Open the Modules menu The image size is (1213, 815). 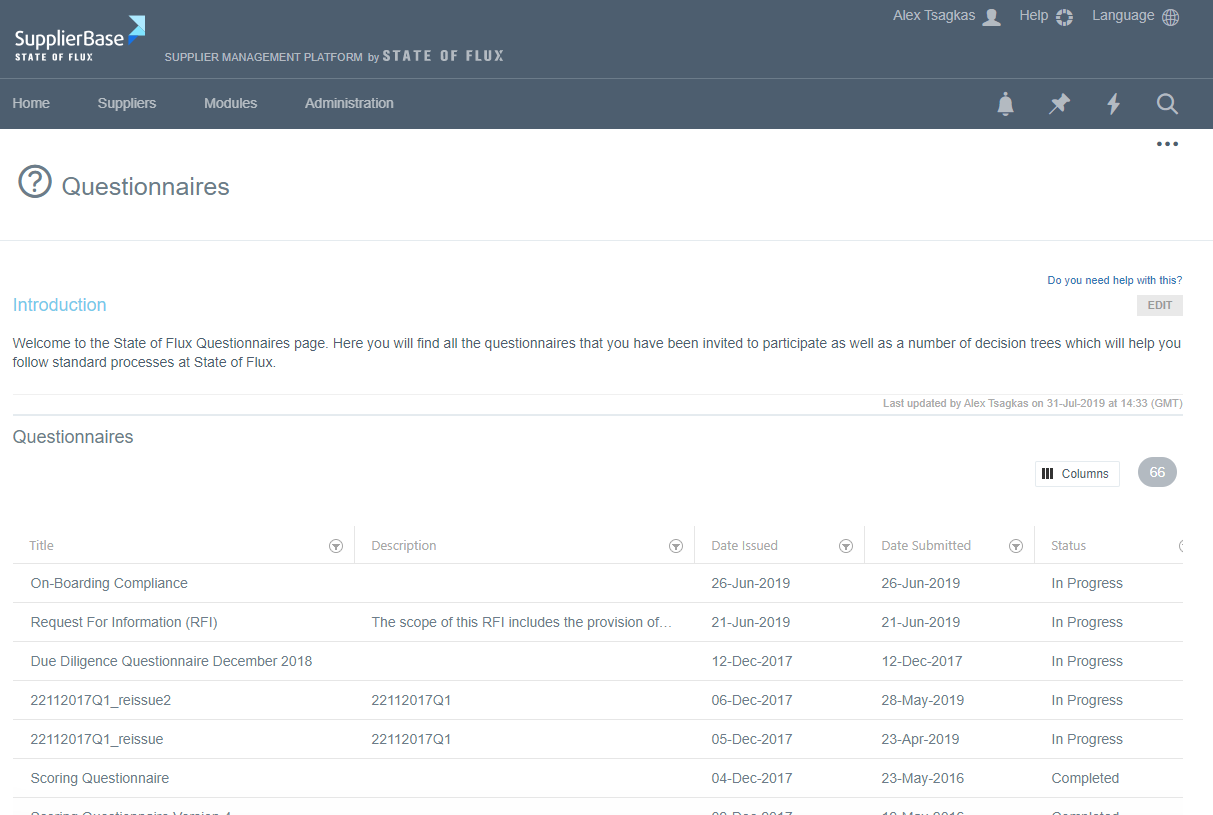(x=230, y=103)
